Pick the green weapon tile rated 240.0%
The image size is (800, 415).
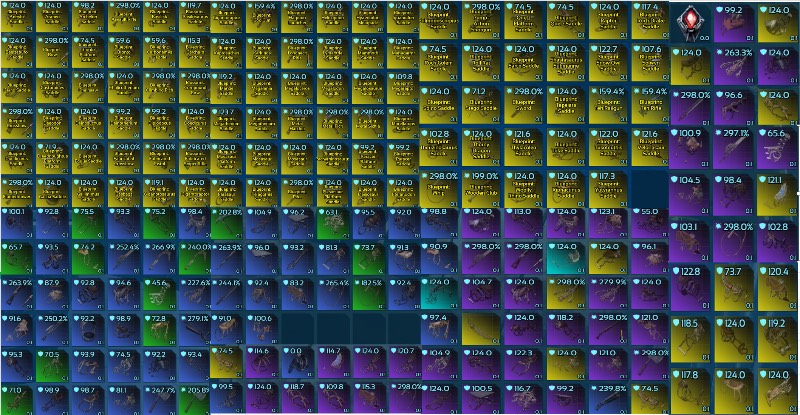[x=194, y=259]
